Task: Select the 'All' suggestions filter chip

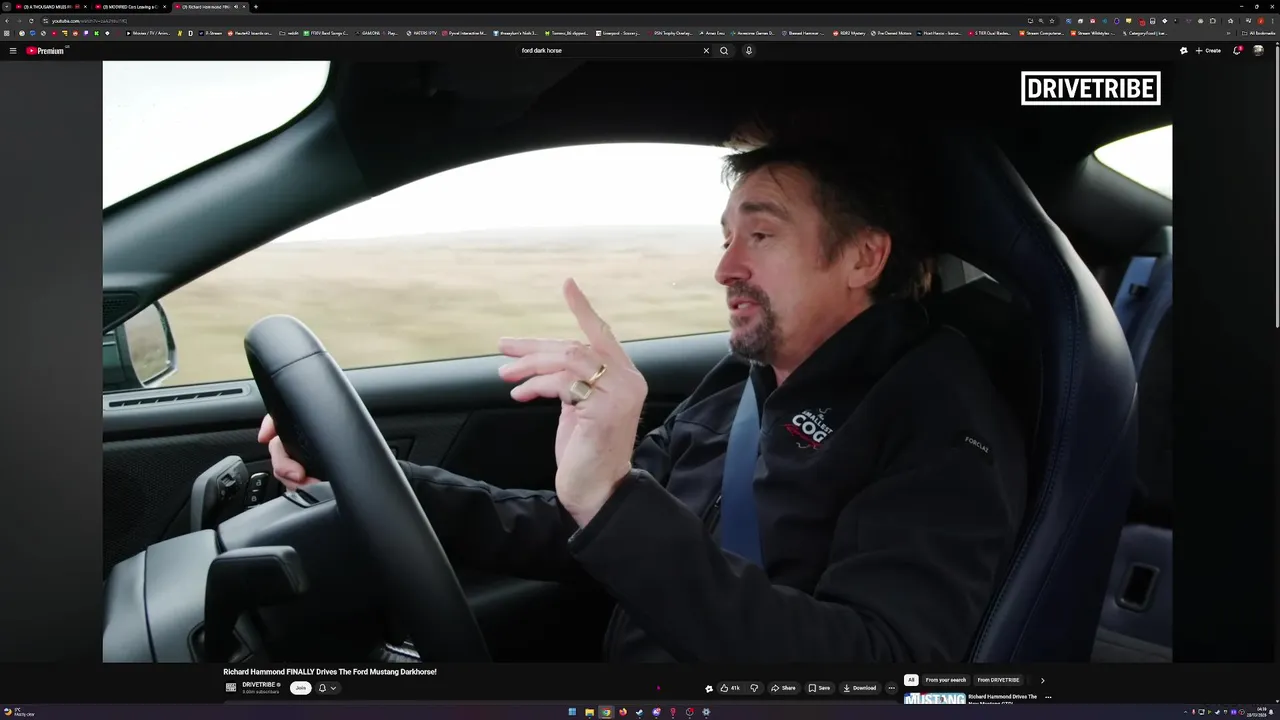Action: click(911, 680)
